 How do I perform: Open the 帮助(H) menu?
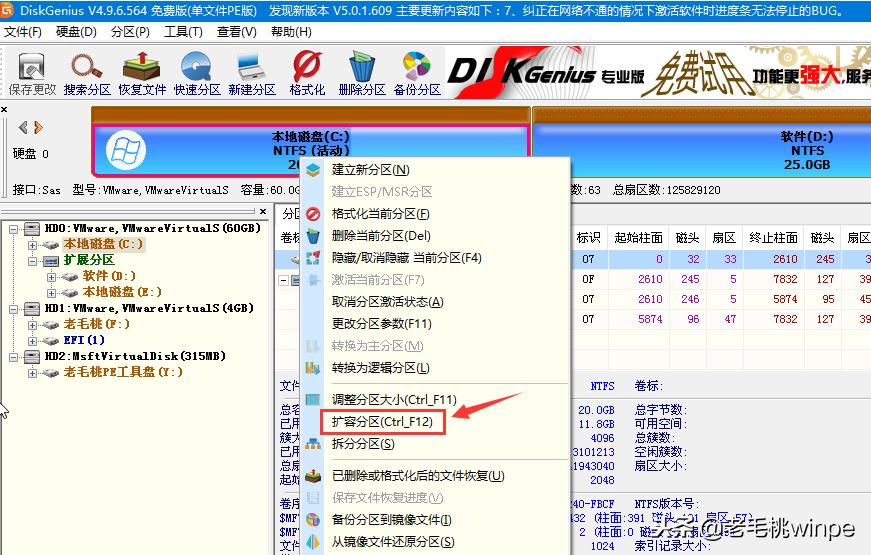[x=291, y=32]
